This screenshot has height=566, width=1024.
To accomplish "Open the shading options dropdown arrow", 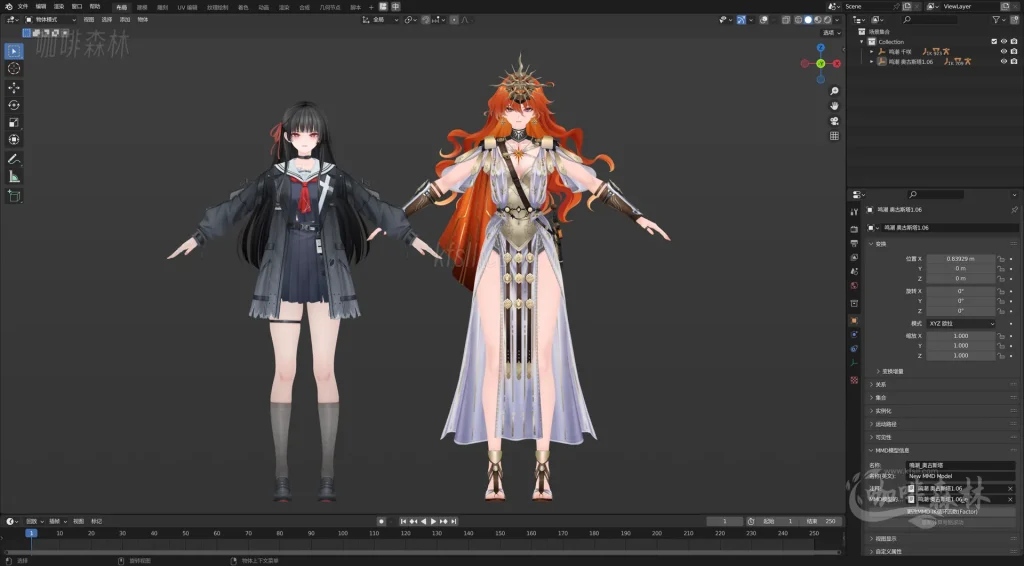I will [837, 20].
